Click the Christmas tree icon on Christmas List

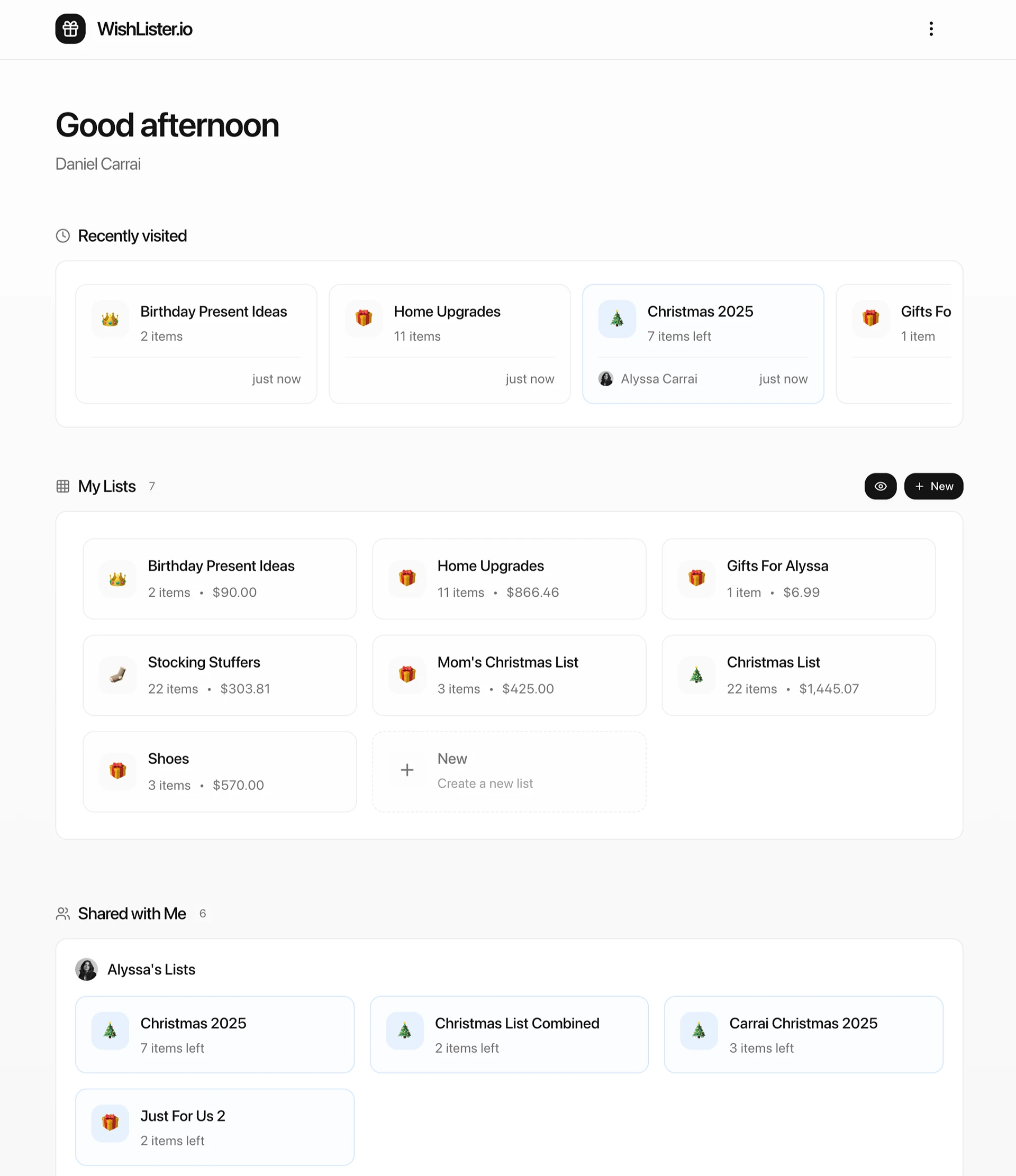click(696, 675)
